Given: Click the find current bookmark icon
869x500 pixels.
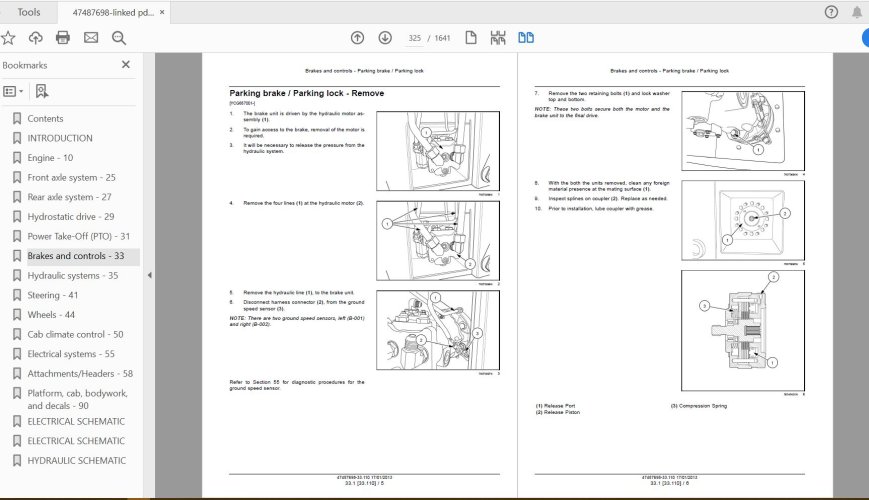Looking at the screenshot, I should (42, 91).
